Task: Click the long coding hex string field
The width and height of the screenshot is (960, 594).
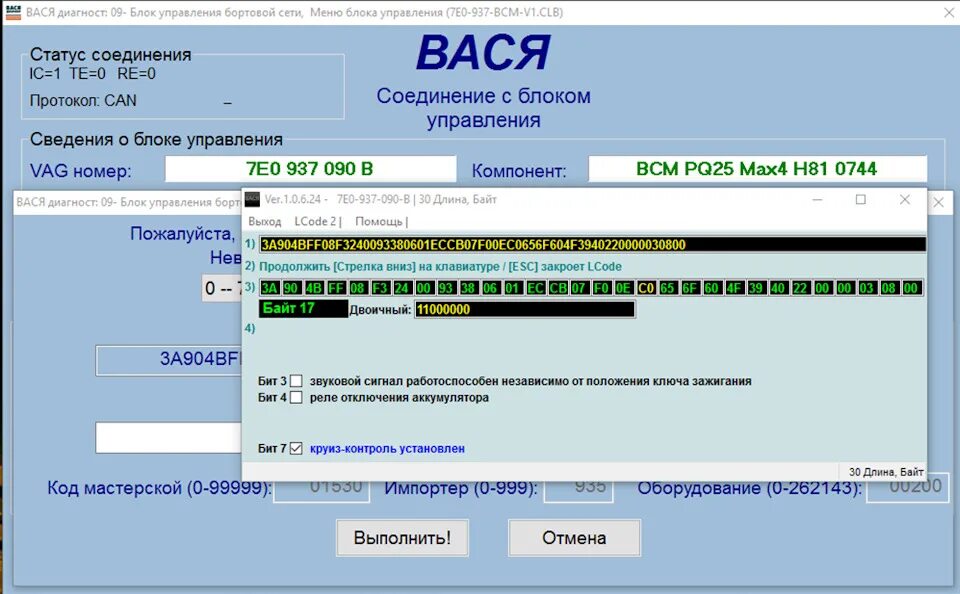Action: tap(592, 244)
